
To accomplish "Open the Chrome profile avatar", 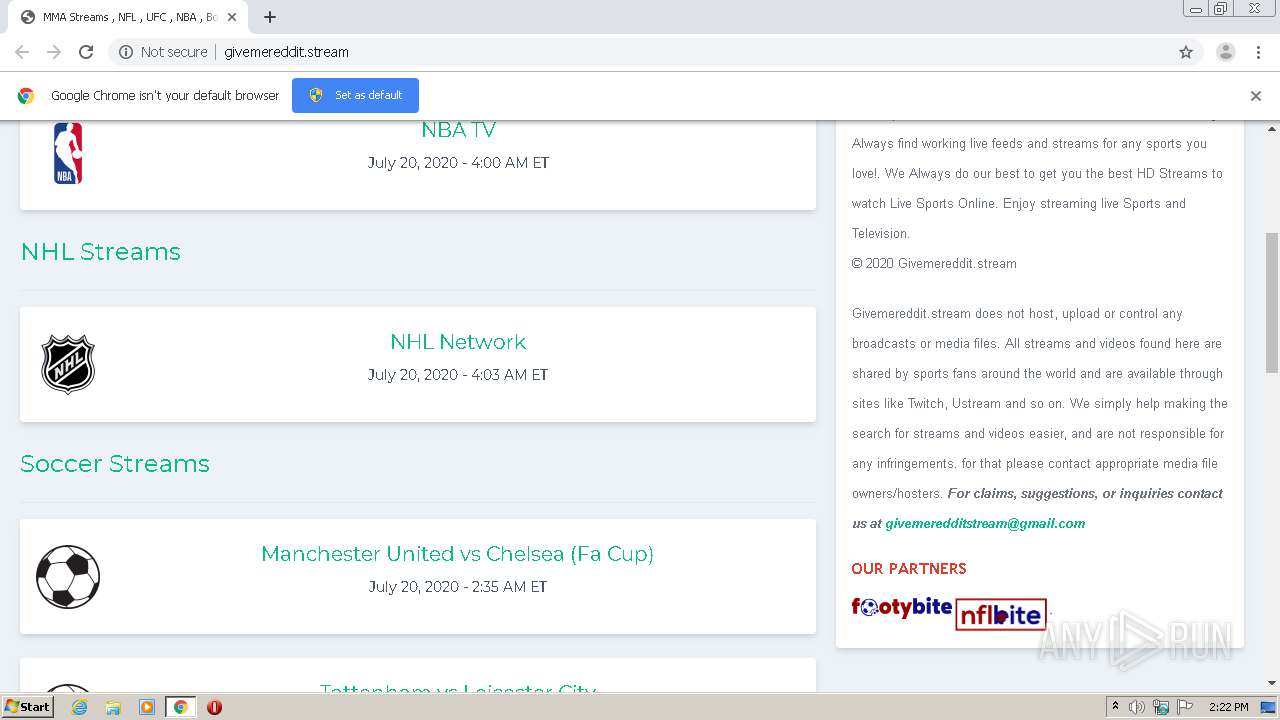I will coord(1226,52).
